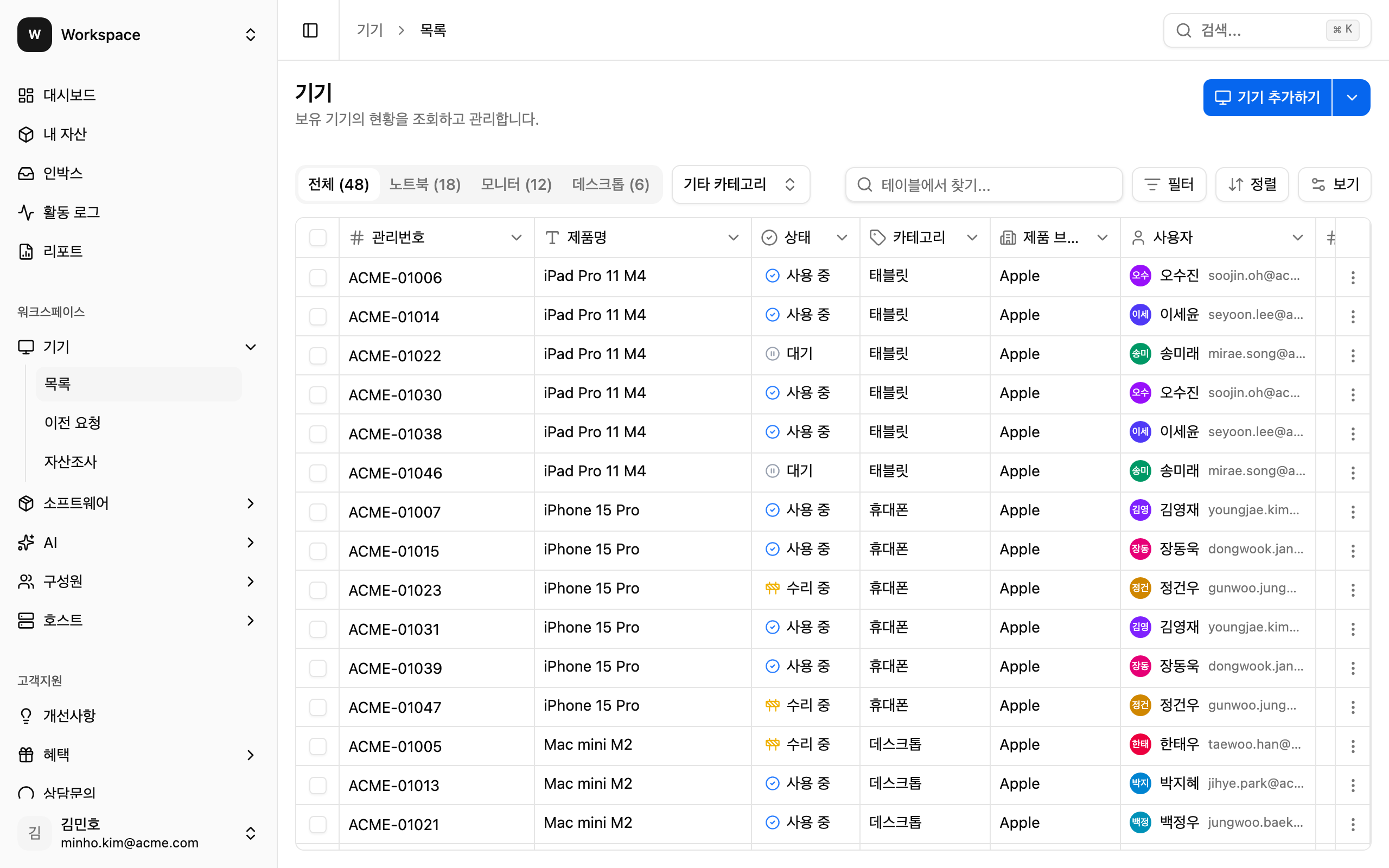The image size is (1389, 868).
Task: Click the 필터 button
Action: 1169,184
